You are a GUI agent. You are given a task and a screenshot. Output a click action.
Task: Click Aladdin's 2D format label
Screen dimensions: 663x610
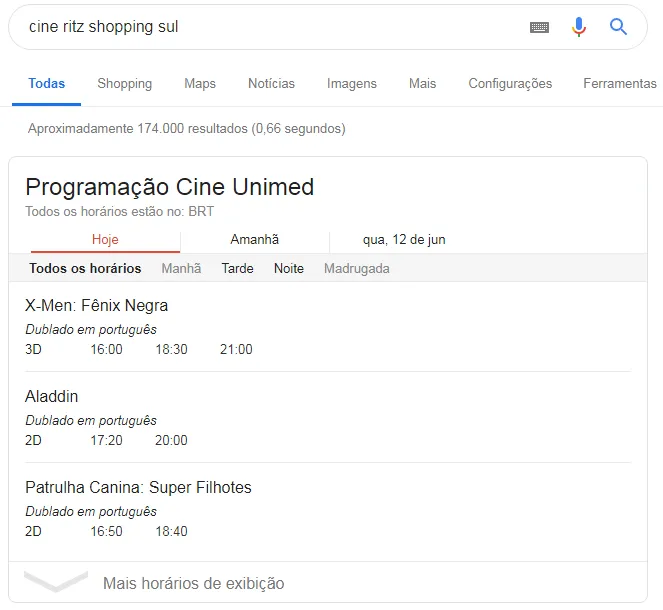coord(33,440)
